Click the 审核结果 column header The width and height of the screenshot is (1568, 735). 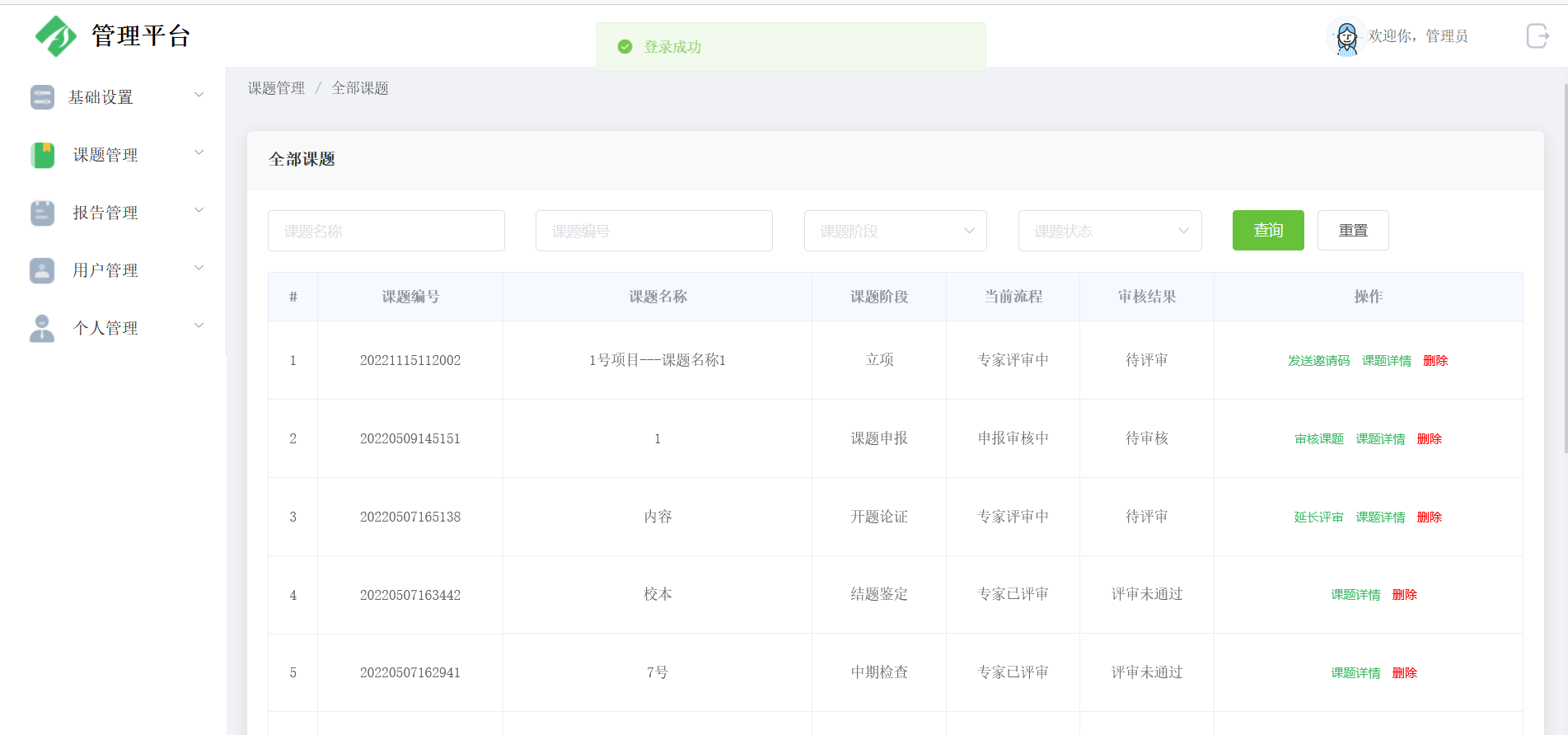click(x=1147, y=297)
